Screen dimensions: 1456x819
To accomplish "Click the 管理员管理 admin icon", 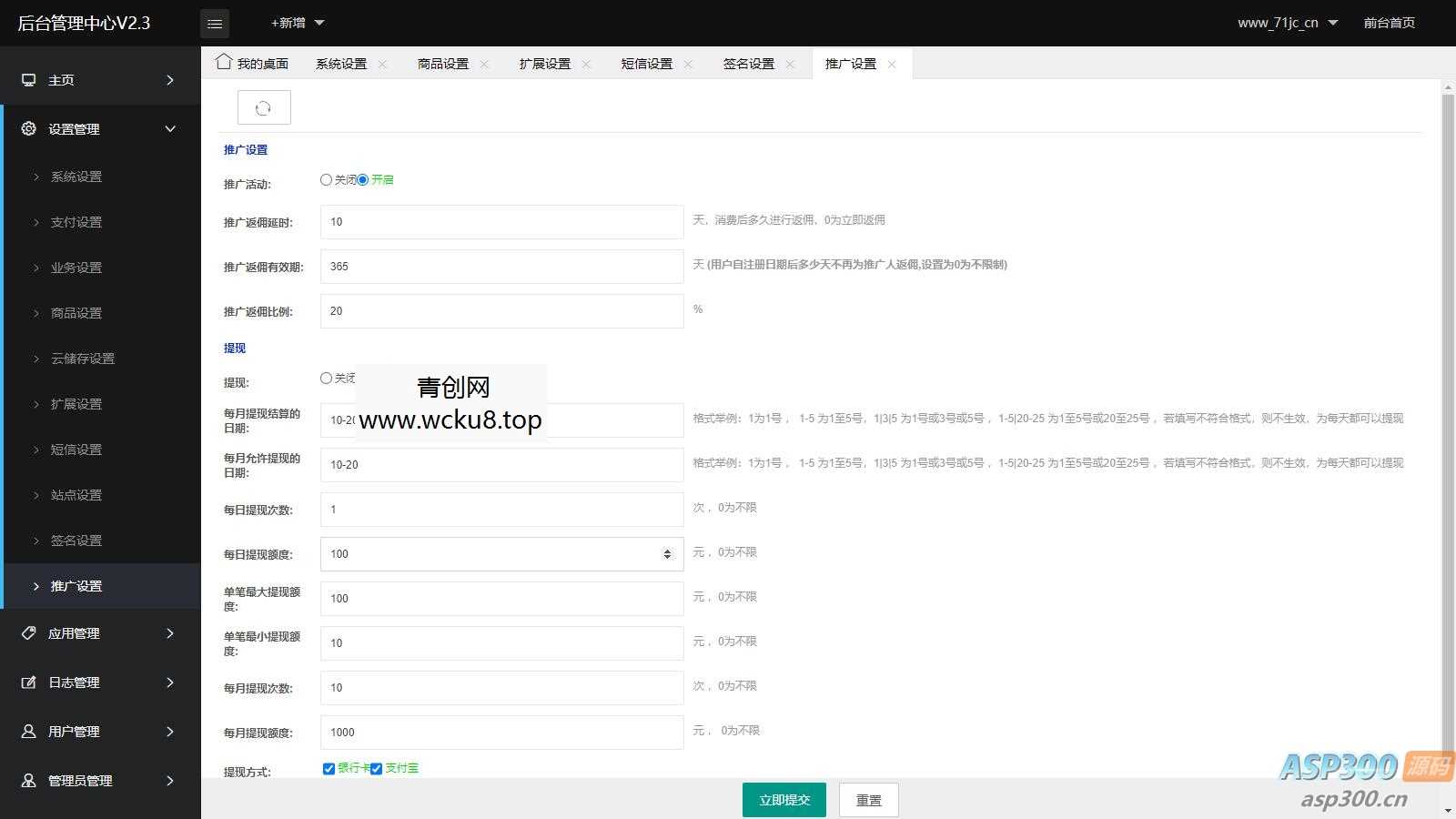I will coord(27,780).
